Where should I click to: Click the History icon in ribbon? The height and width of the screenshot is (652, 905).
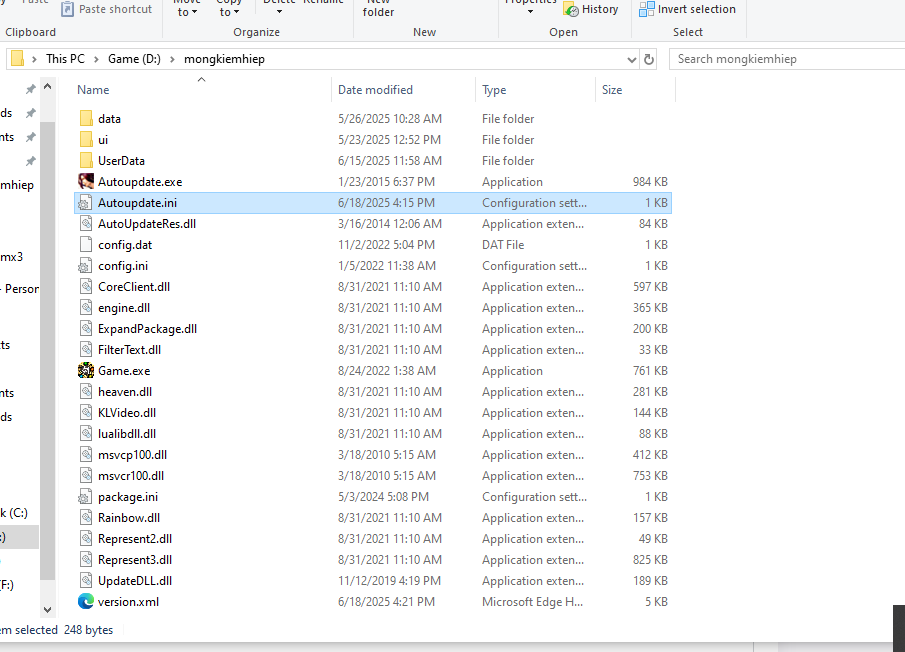click(571, 10)
